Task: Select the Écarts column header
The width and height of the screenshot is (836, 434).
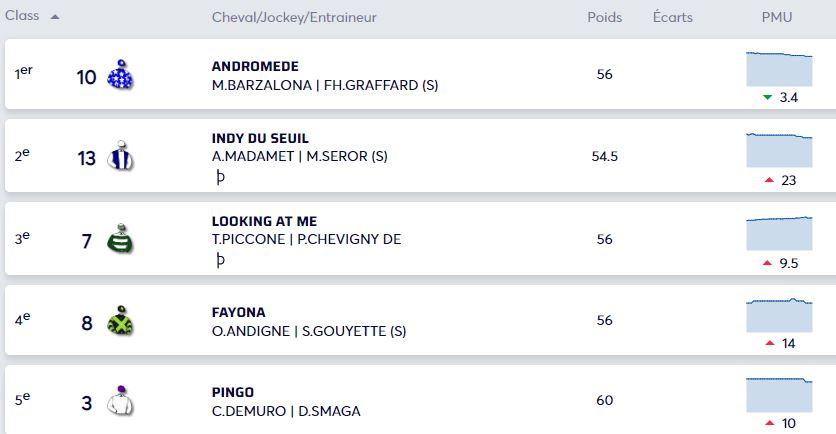Action: (x=672, y=17)
